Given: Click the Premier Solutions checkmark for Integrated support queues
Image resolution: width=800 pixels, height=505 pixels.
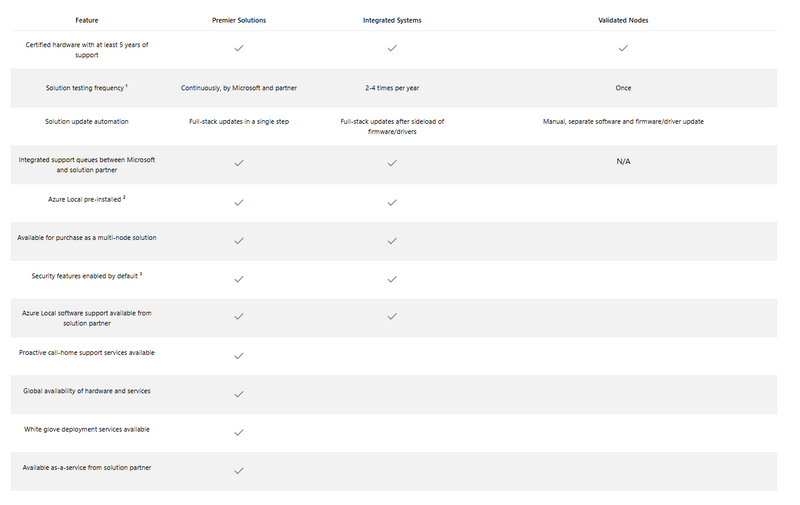Looking at the screenshot, I should click(x=239, y=163).
